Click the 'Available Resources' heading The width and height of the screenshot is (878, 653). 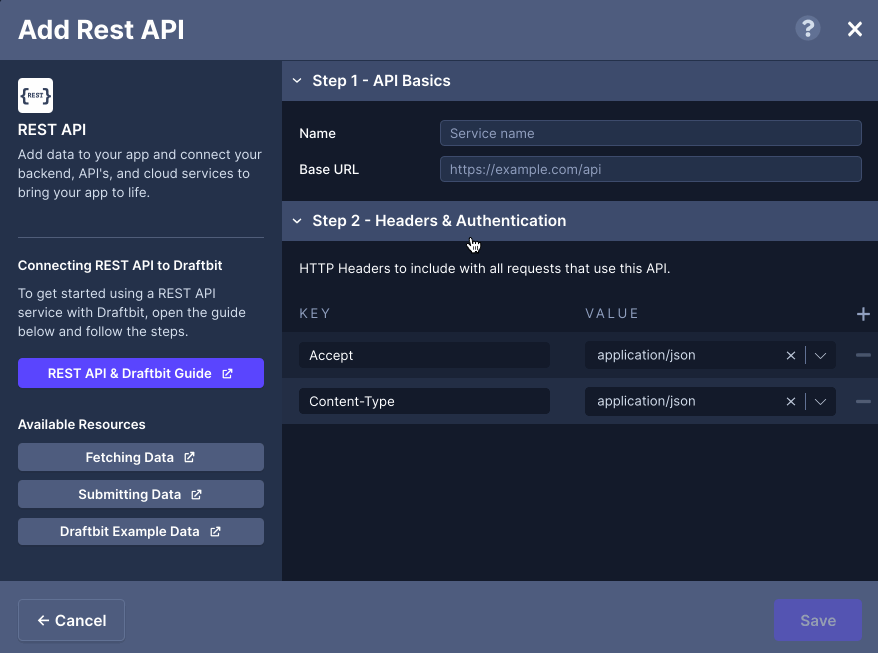click(x=82, y=424)
